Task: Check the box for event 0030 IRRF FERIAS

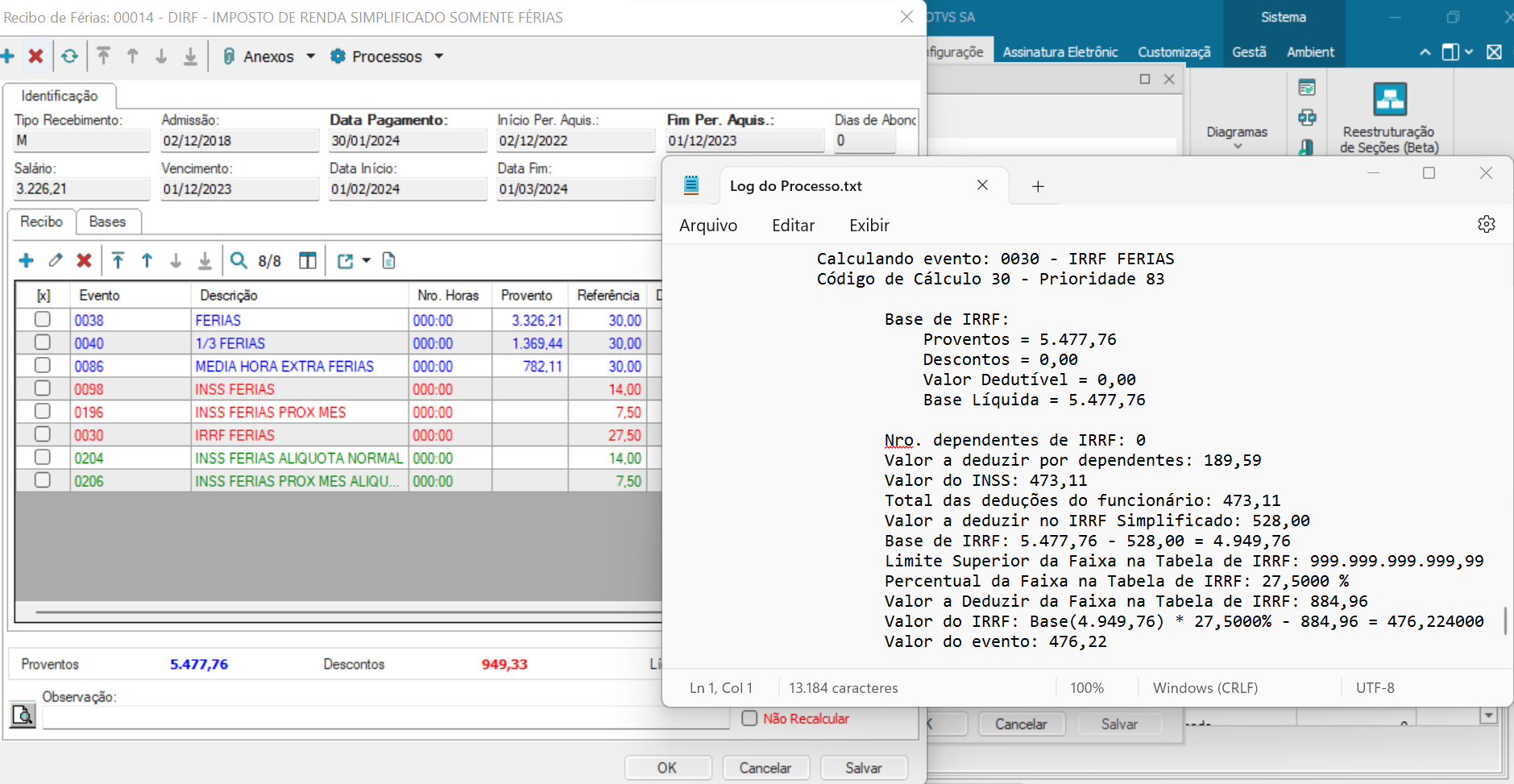Action: (x=43, y=434)
